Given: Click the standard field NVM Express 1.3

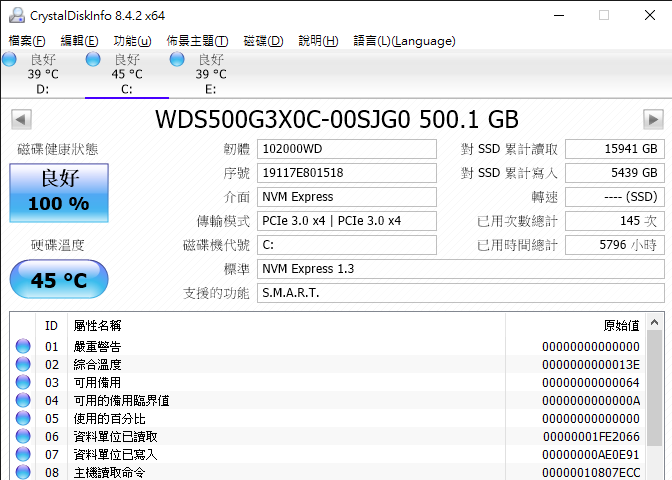Looking at the screenshot, I should (x=461, y=269).
